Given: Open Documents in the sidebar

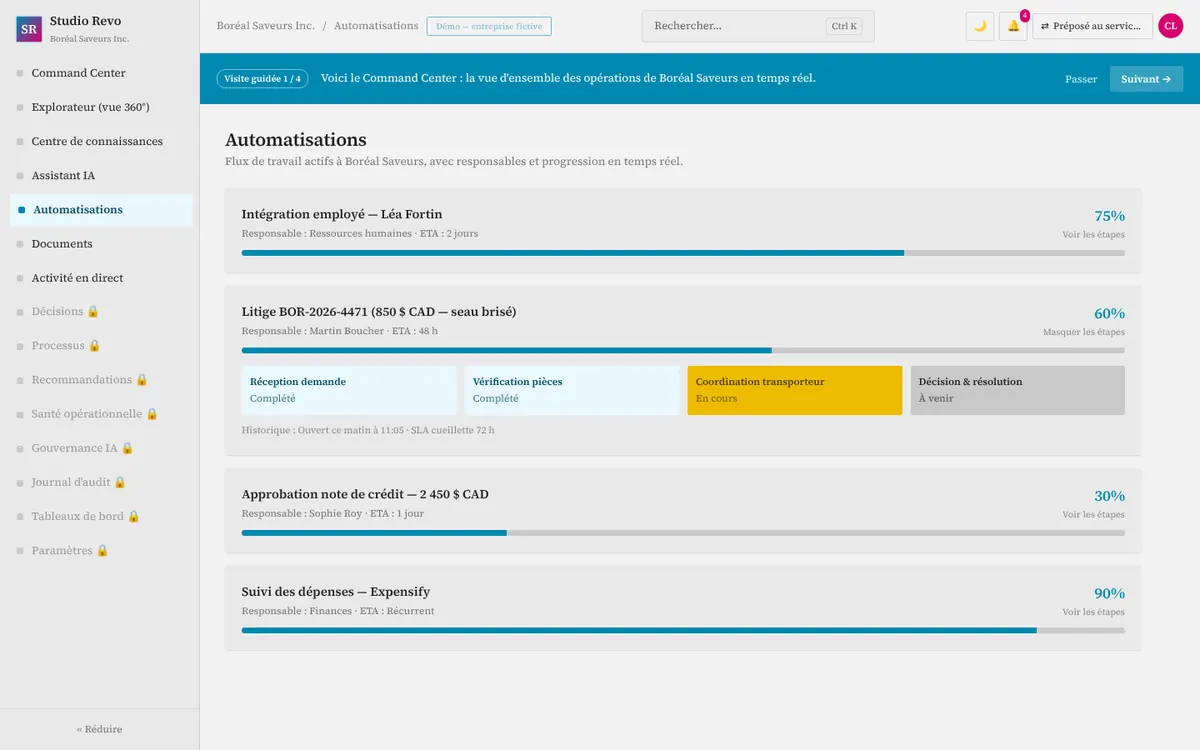Looking at the screenshot, I should (100, 244).
